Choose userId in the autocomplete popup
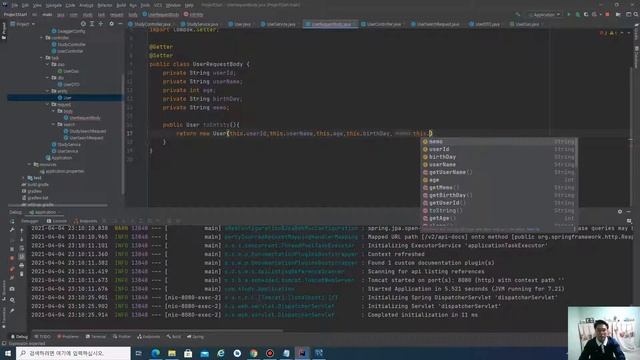Viewport: 640px width, 360px height. pyautogui.click(x=500, y=149)
